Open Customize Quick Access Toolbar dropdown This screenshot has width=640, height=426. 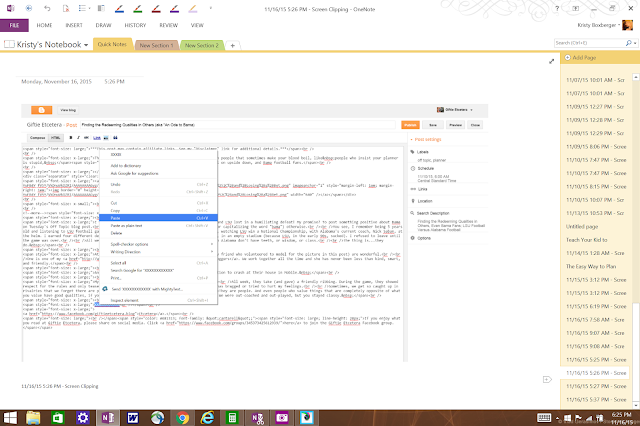[x=211, y=8]
